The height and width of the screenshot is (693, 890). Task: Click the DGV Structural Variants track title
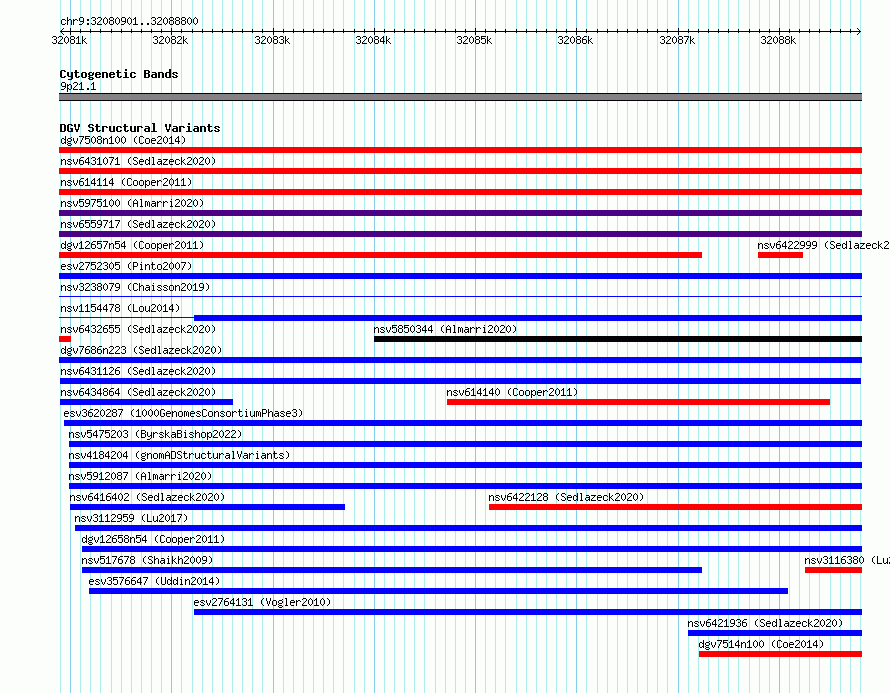coord(140,128)
